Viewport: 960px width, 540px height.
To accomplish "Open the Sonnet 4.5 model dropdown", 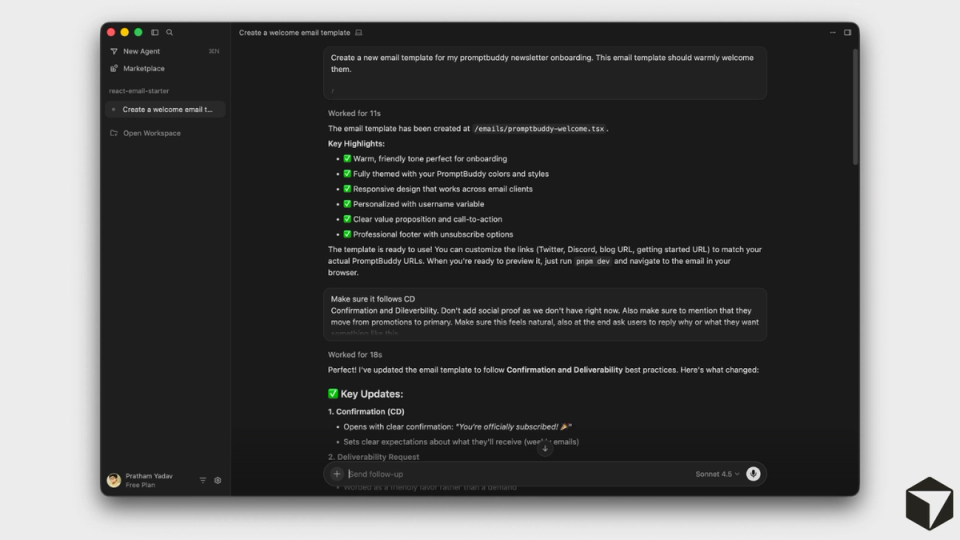I will point(717,474).
